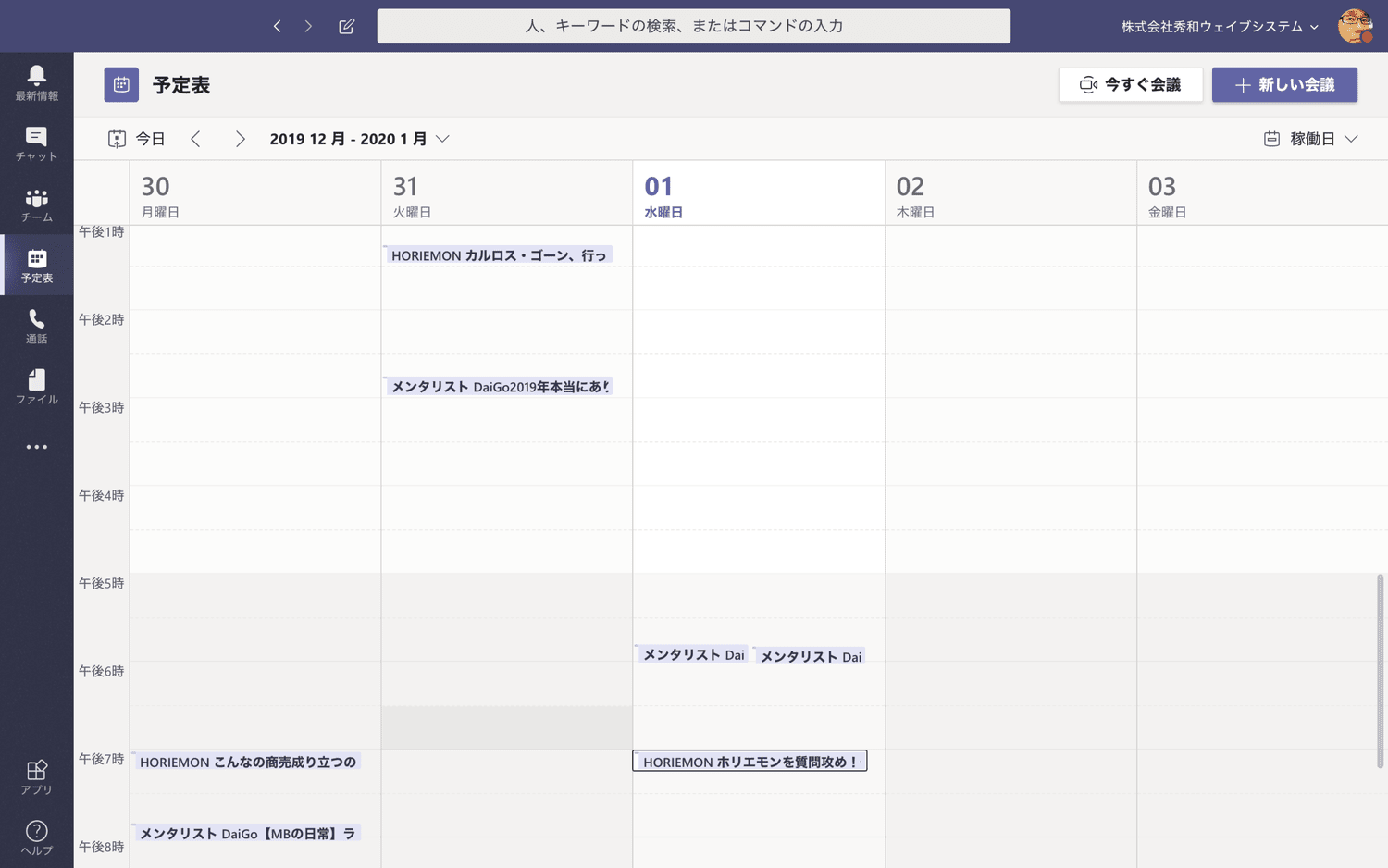Open the Calls (通話) phone icon
The height and width of the screenshot is (868, 1388).
36,326
